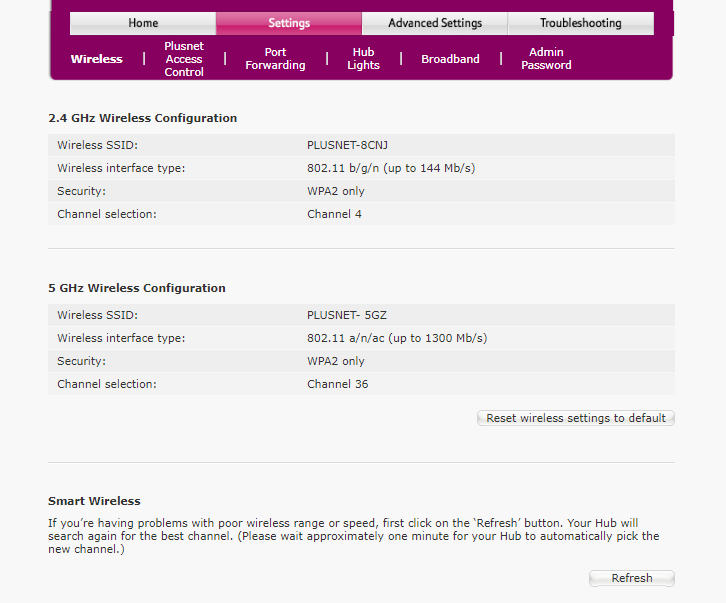The image size is (726, 603).
Task: Open the Wireless settings submenu
Action: [x=96, y=59]
